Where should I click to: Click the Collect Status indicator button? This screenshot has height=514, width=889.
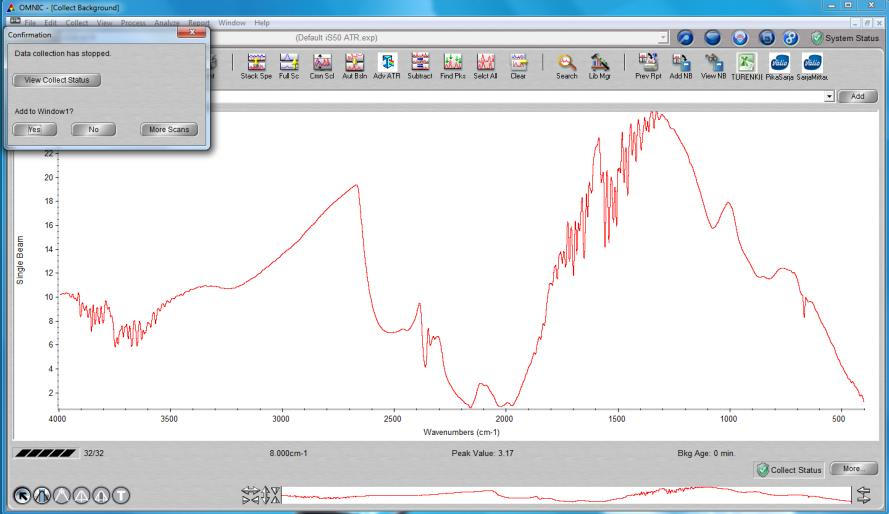[789, 470]
